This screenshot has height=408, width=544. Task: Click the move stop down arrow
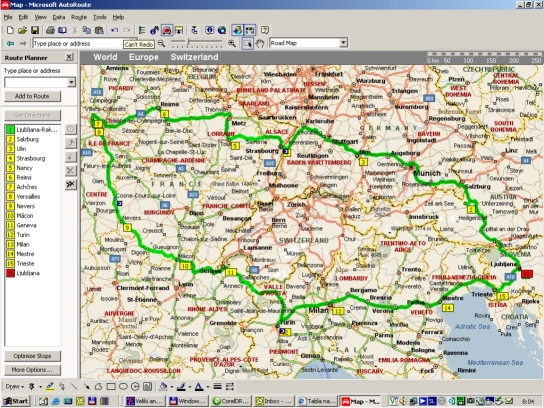70,157
